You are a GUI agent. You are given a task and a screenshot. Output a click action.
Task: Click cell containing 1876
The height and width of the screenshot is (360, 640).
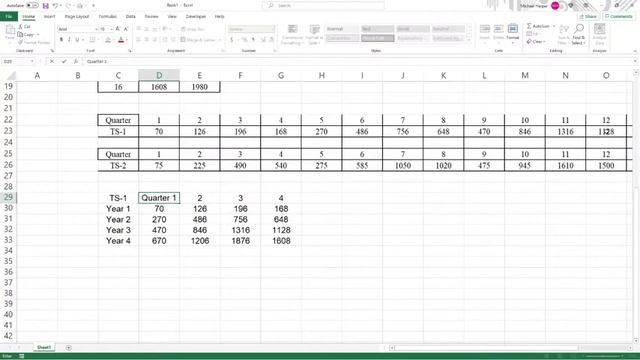[x=240, y=241]
